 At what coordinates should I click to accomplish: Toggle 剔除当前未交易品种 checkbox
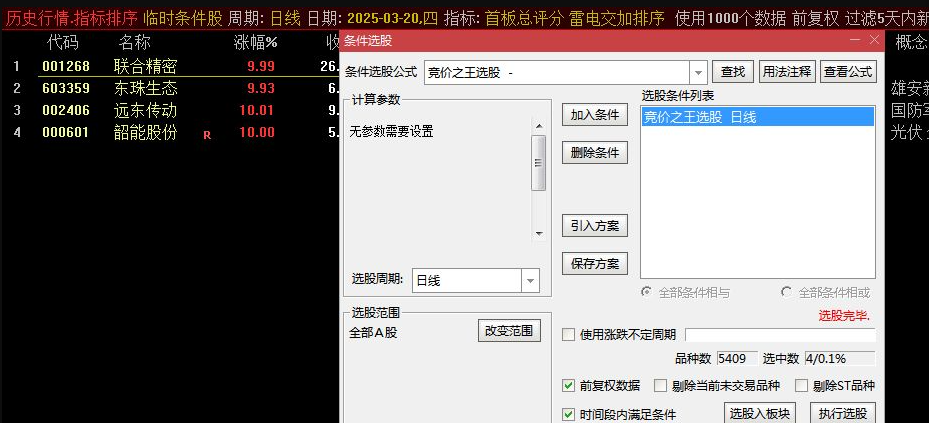[661, 386]
